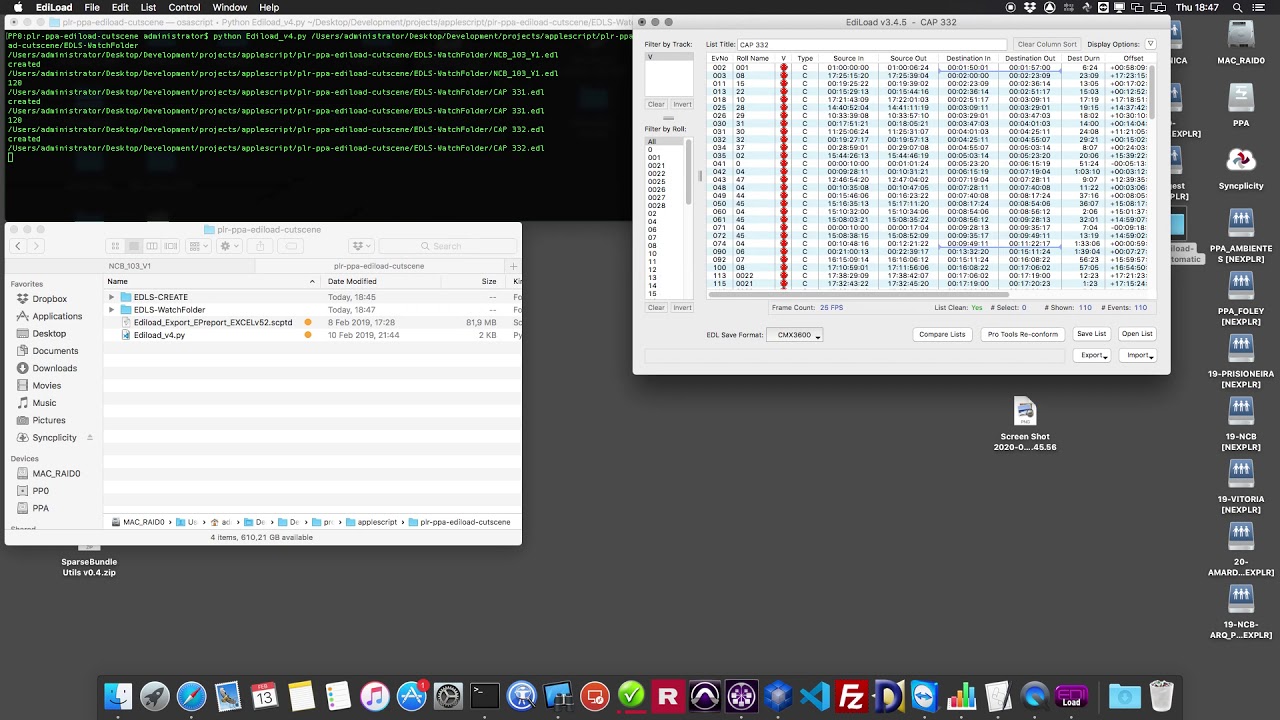1280x720 pixels.
Task: Open the EDL Save Format CMX3600 dropdown
Action: (794, 335)
